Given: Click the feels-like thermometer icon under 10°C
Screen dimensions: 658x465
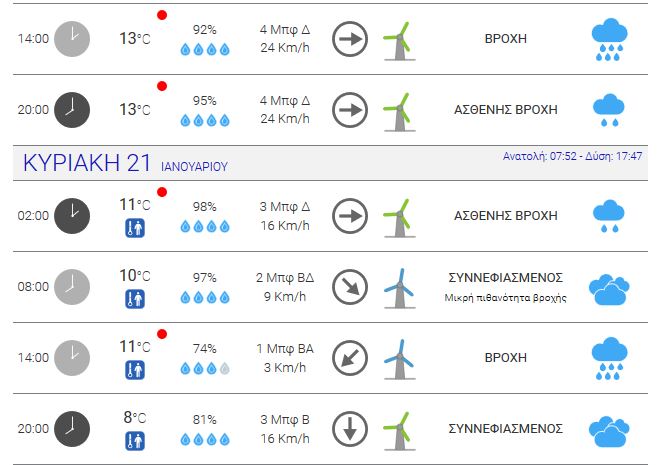Looking at the screenshot, I should click(x=135, y=299).
